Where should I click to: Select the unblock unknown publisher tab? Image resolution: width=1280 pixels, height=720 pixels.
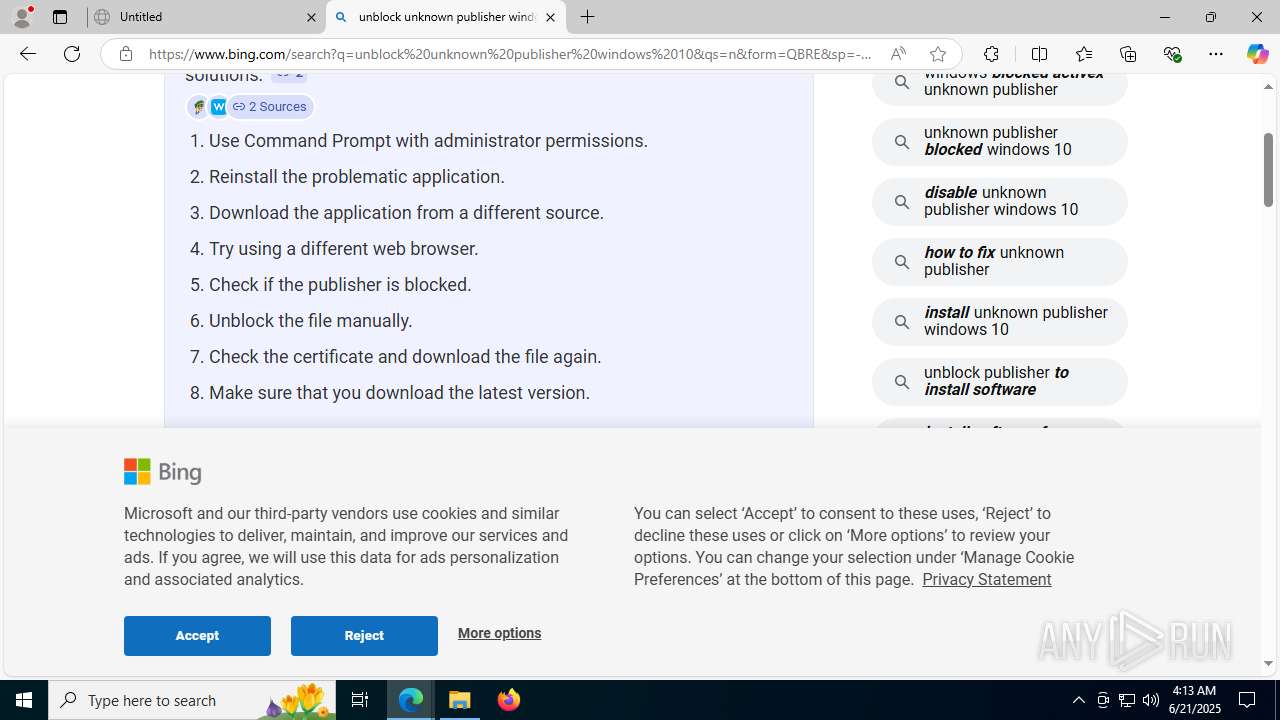[446, 17]
